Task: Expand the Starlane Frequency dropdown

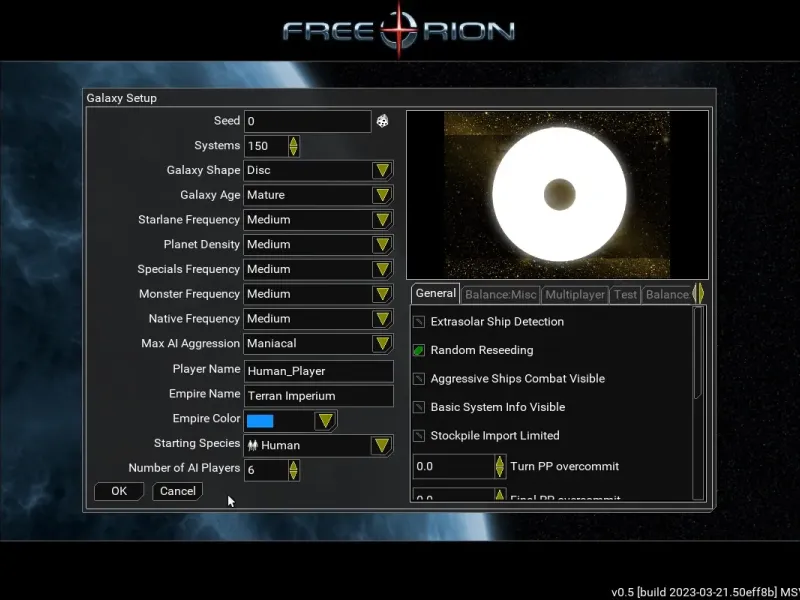Action: (382, 220)
